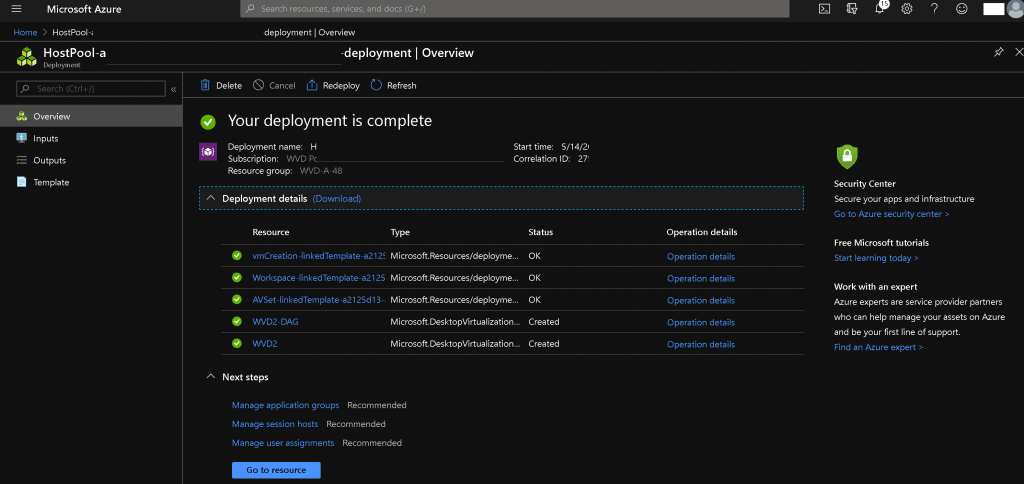Open the WVD2 resource link

pos(265,344)
